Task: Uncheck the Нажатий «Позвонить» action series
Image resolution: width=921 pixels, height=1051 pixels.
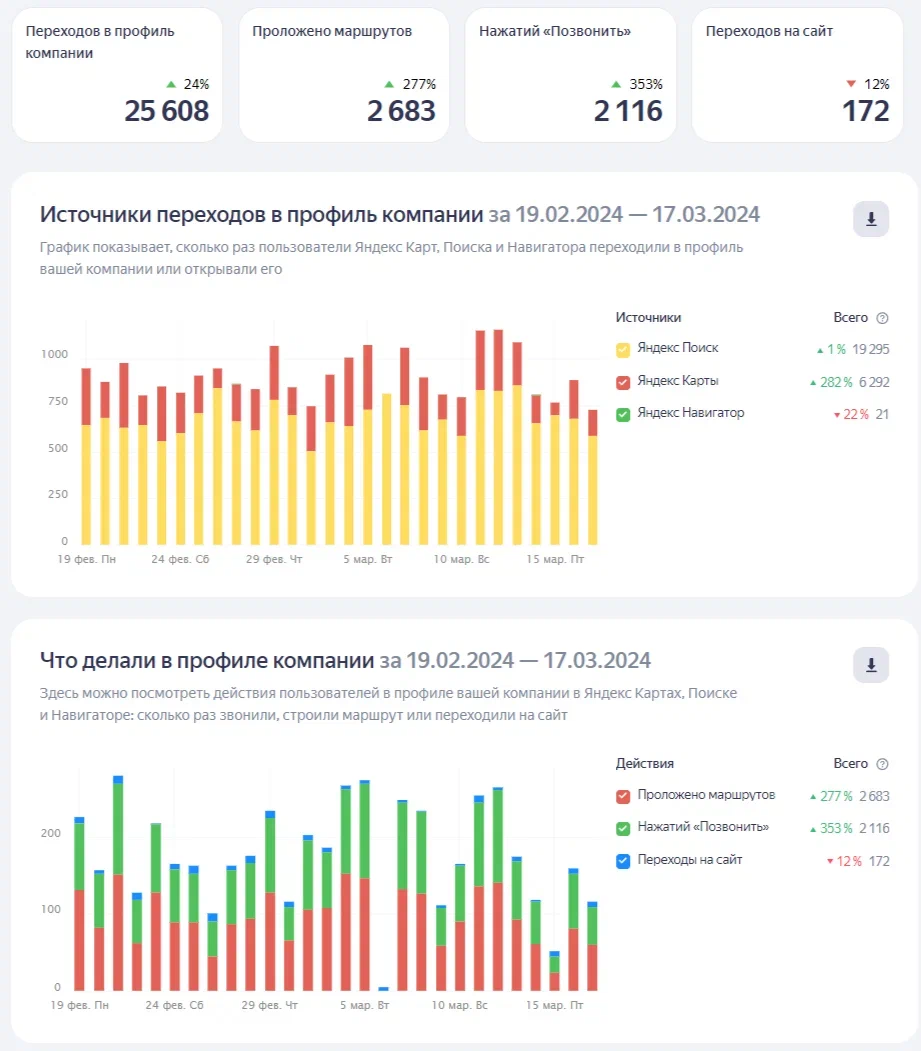Action: [623, 828]
